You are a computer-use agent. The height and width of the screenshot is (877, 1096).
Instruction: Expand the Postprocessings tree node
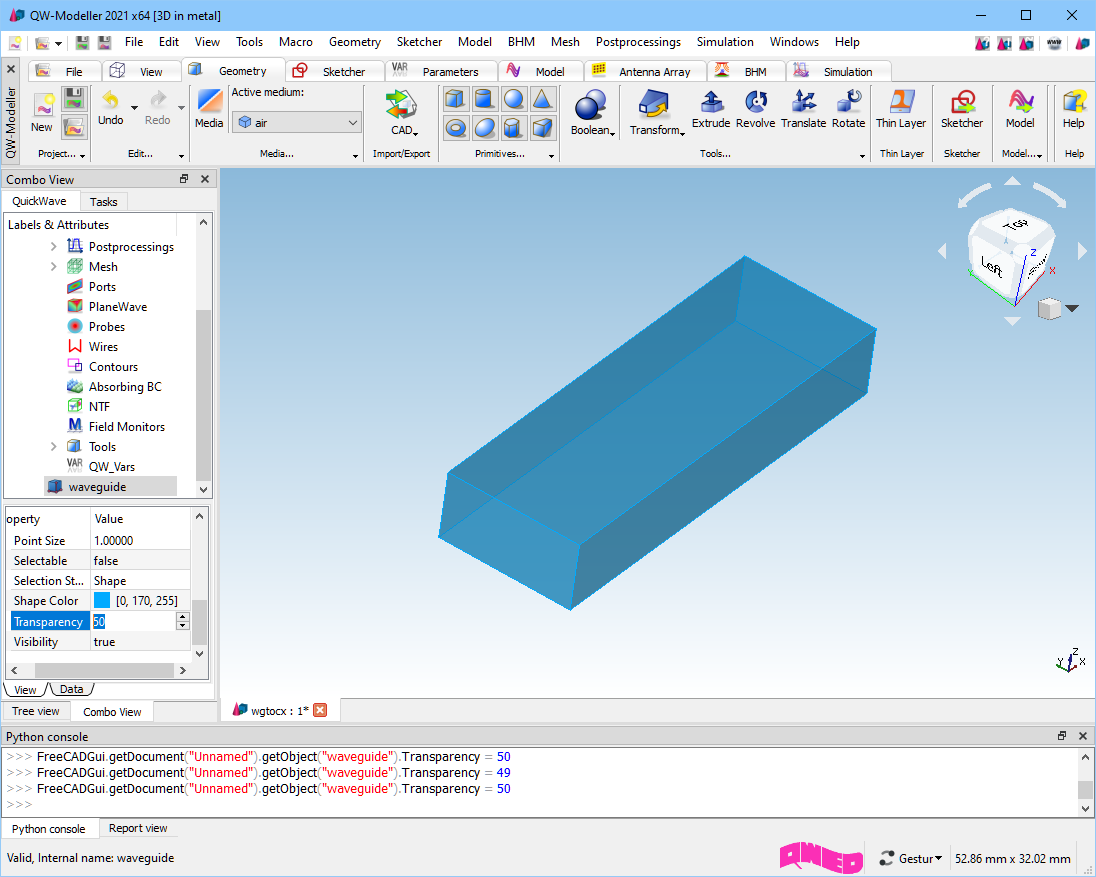[x=53, y=247]
